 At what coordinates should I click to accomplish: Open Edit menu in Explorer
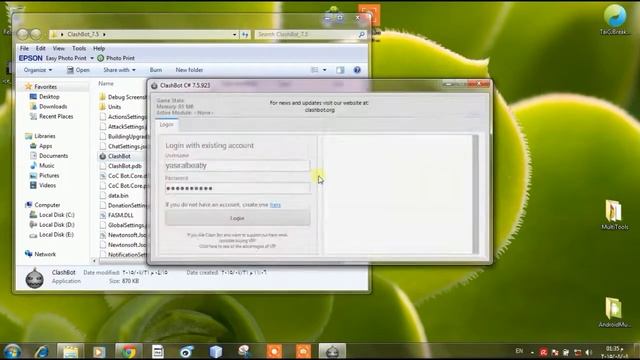pos(40,48)
